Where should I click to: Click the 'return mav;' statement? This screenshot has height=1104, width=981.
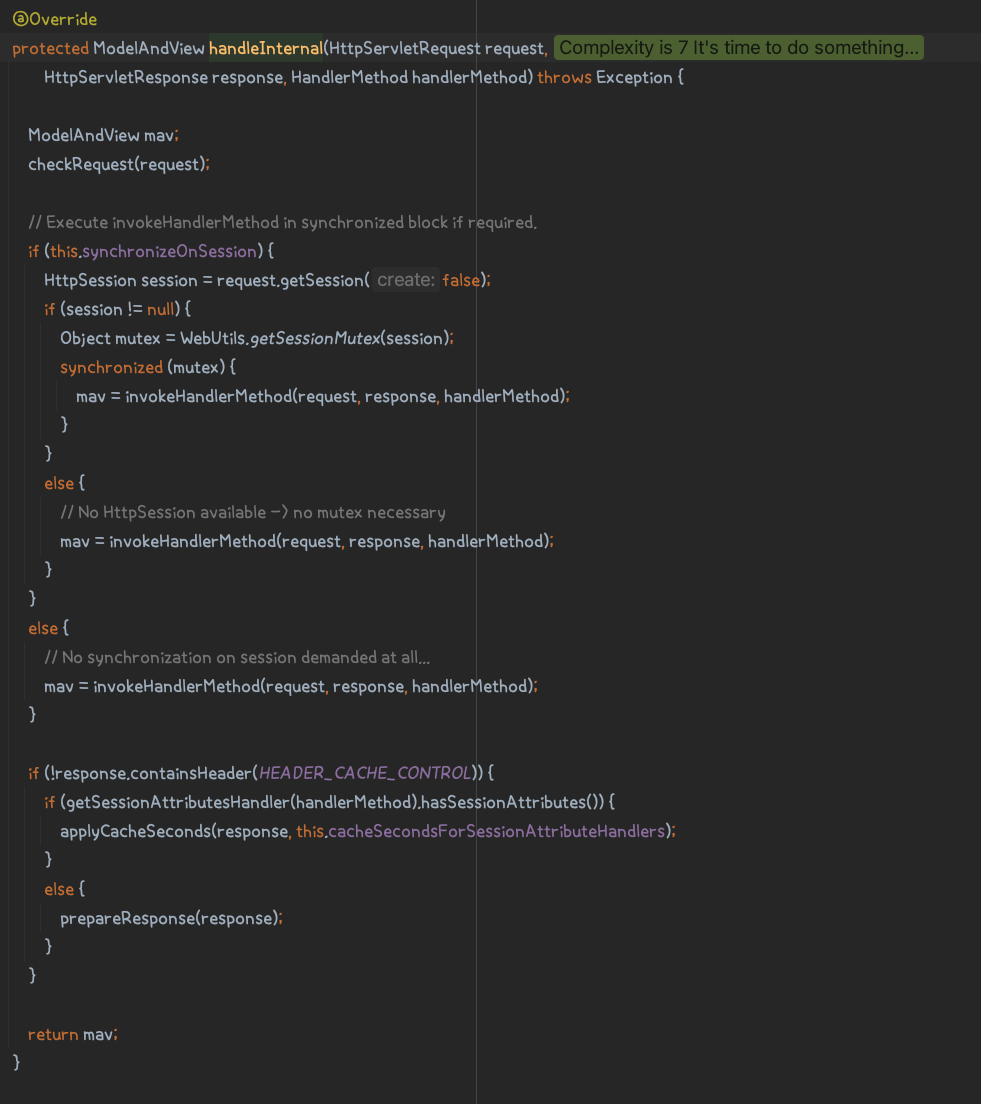coord(73,1034)
